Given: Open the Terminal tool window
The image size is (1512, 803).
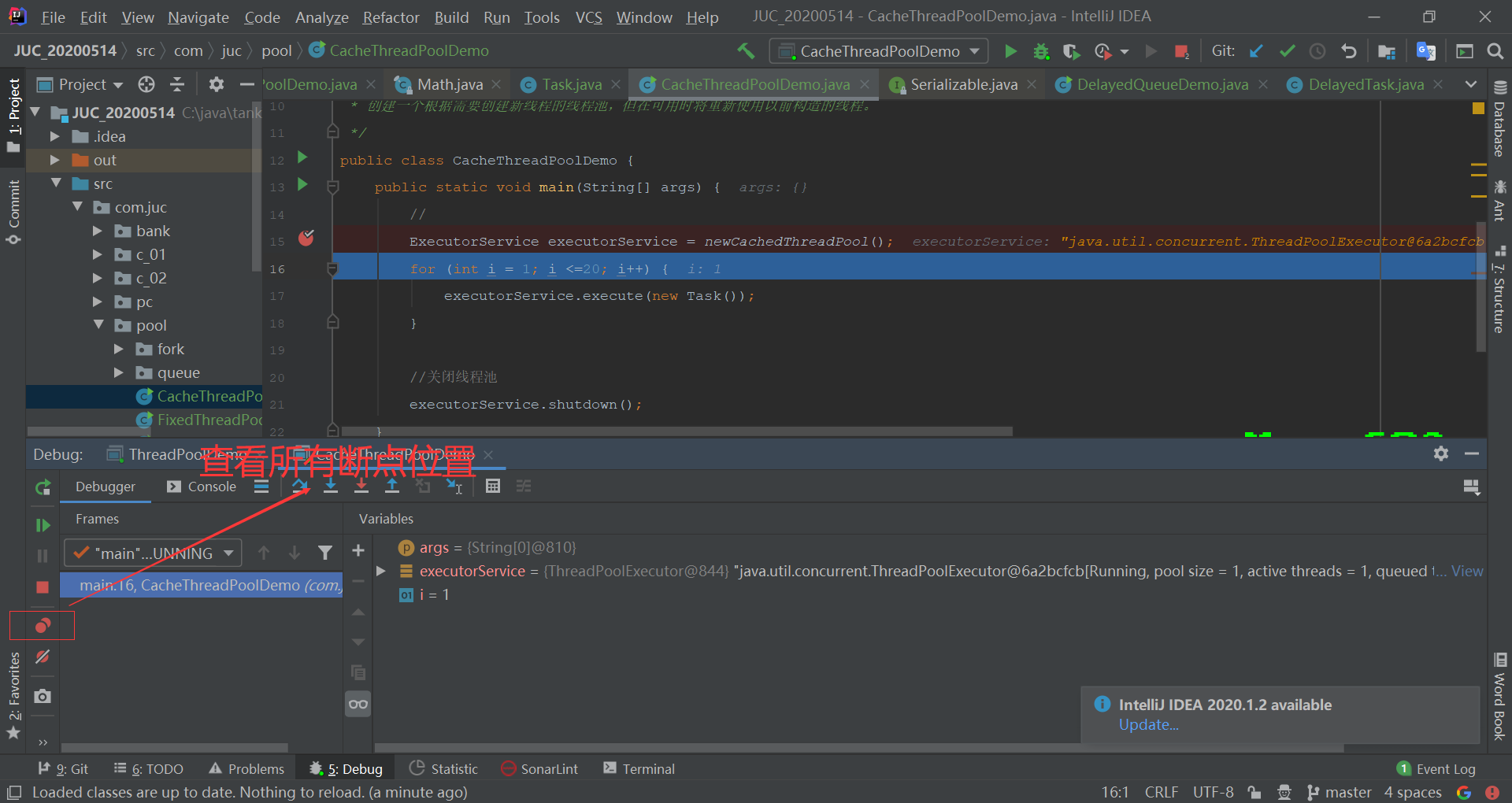Looking at the screenshot, I should tap(639, 769).
